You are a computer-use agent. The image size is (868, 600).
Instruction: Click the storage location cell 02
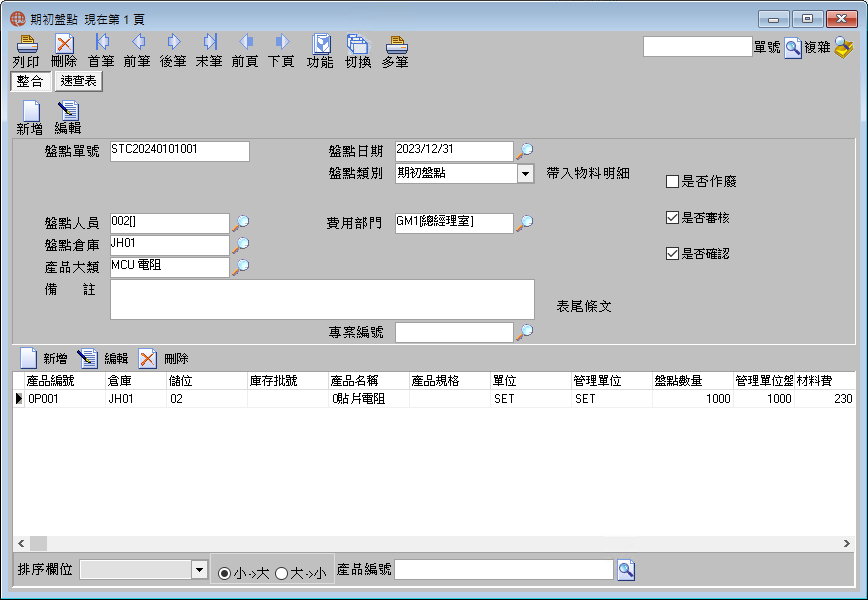point(207,399)
